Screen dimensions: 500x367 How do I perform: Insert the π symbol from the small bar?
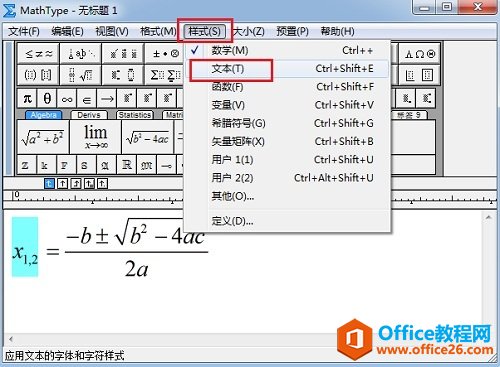(27, 98)
